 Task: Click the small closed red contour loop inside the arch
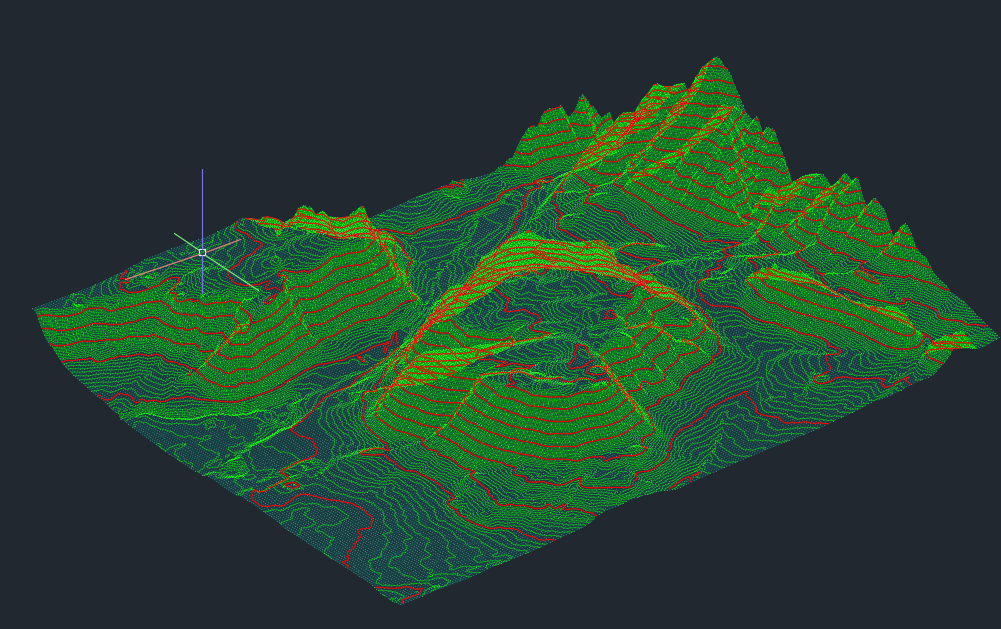click(x=610, y=314)
